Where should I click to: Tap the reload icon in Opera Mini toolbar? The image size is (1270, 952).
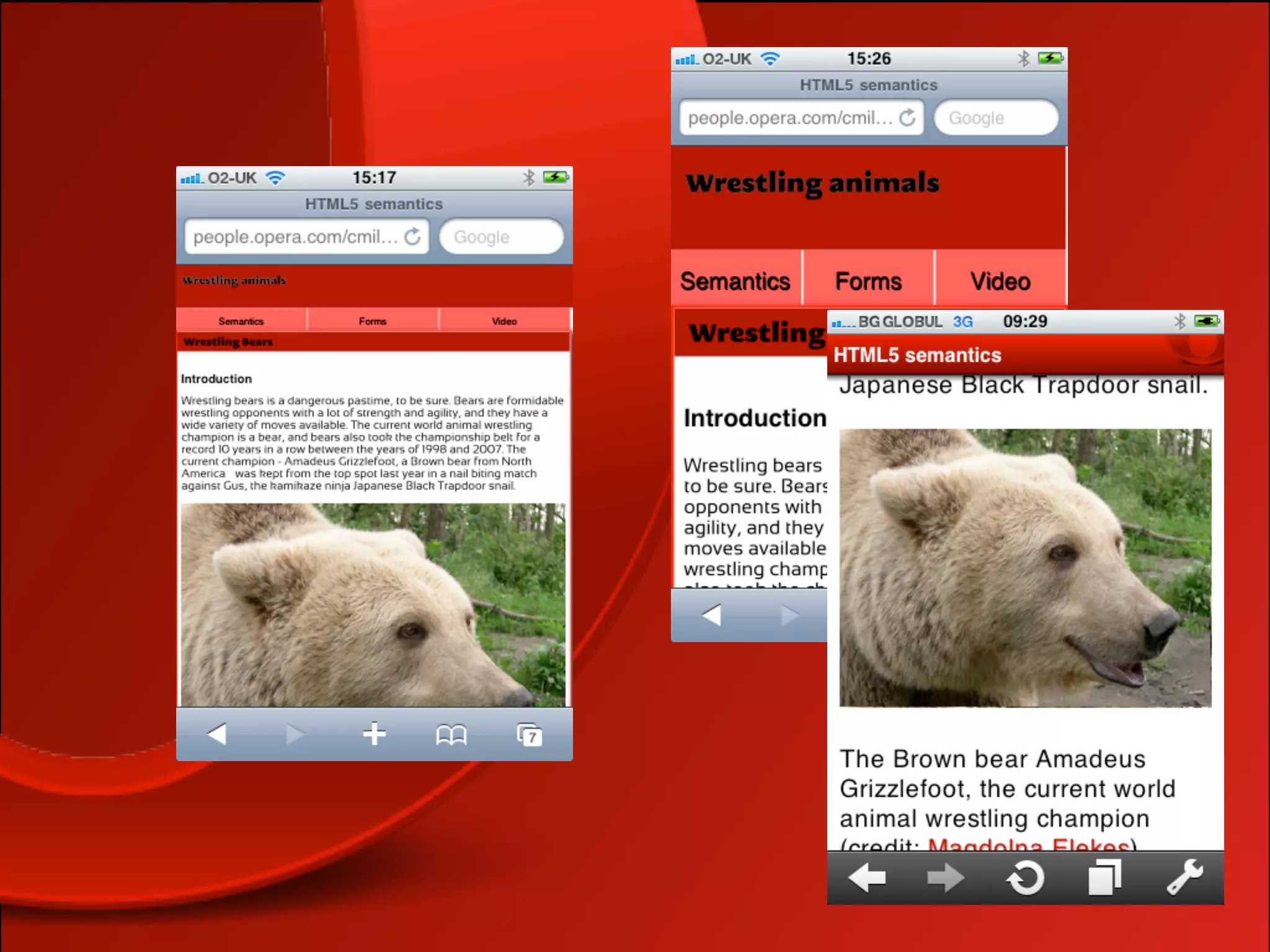tap(1025, 878)
